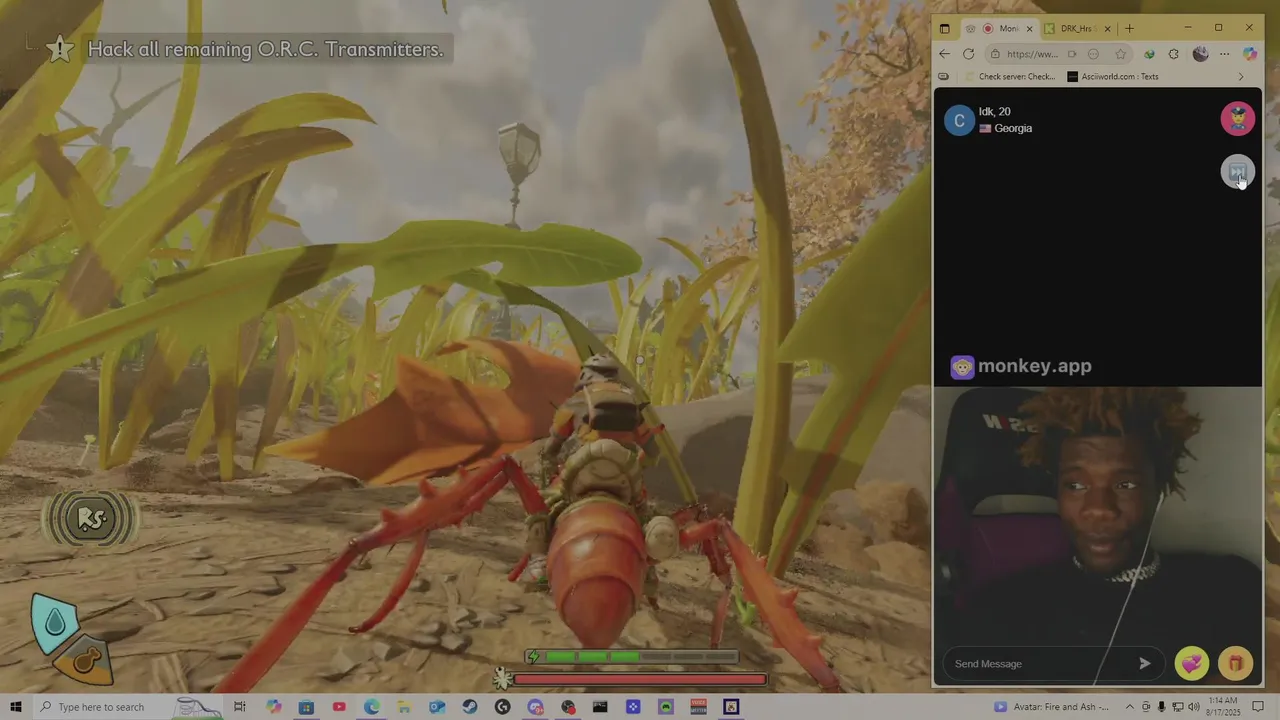Screen dimensions: 1280x720
Task: Open the Copilot sidebar in Edge
Action: coord(1250,54)
